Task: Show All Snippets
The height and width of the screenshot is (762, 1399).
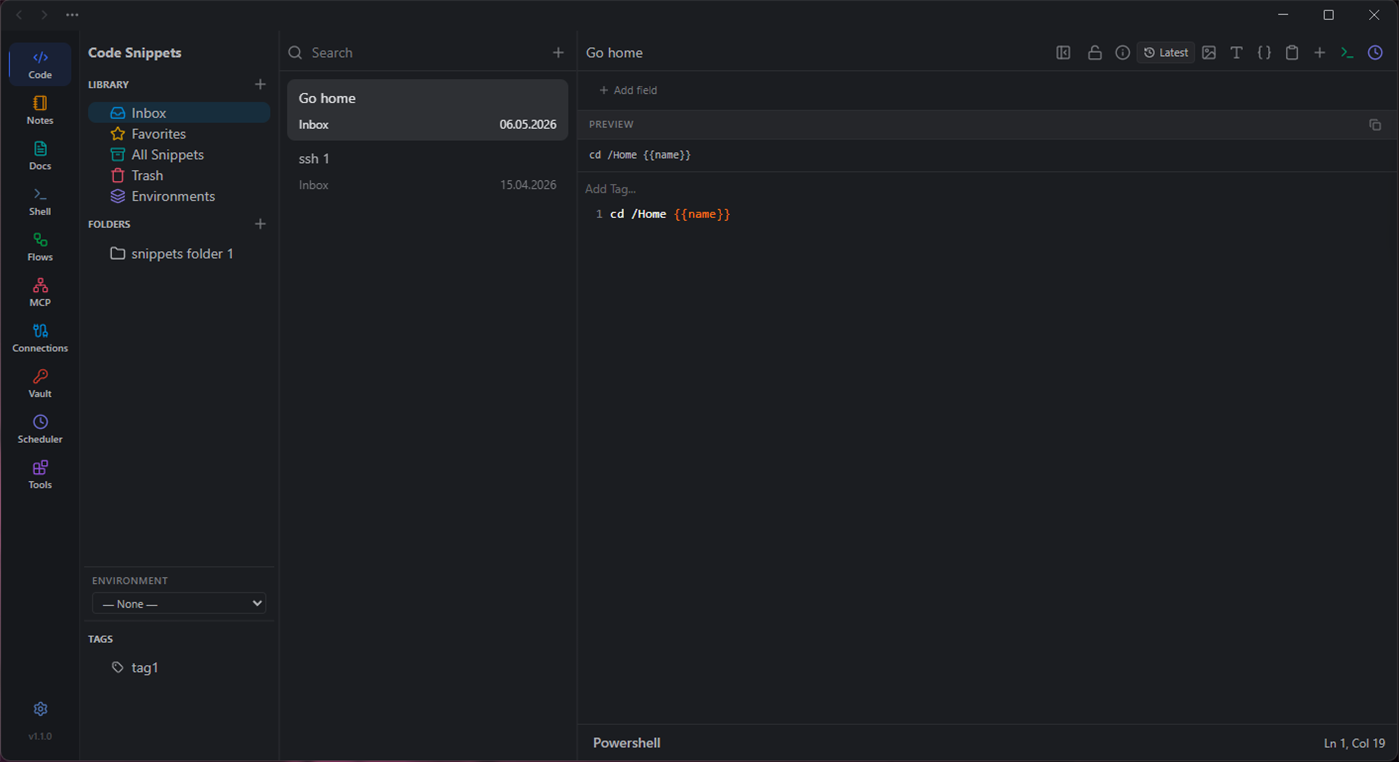Action: click(x=179, y=155)
